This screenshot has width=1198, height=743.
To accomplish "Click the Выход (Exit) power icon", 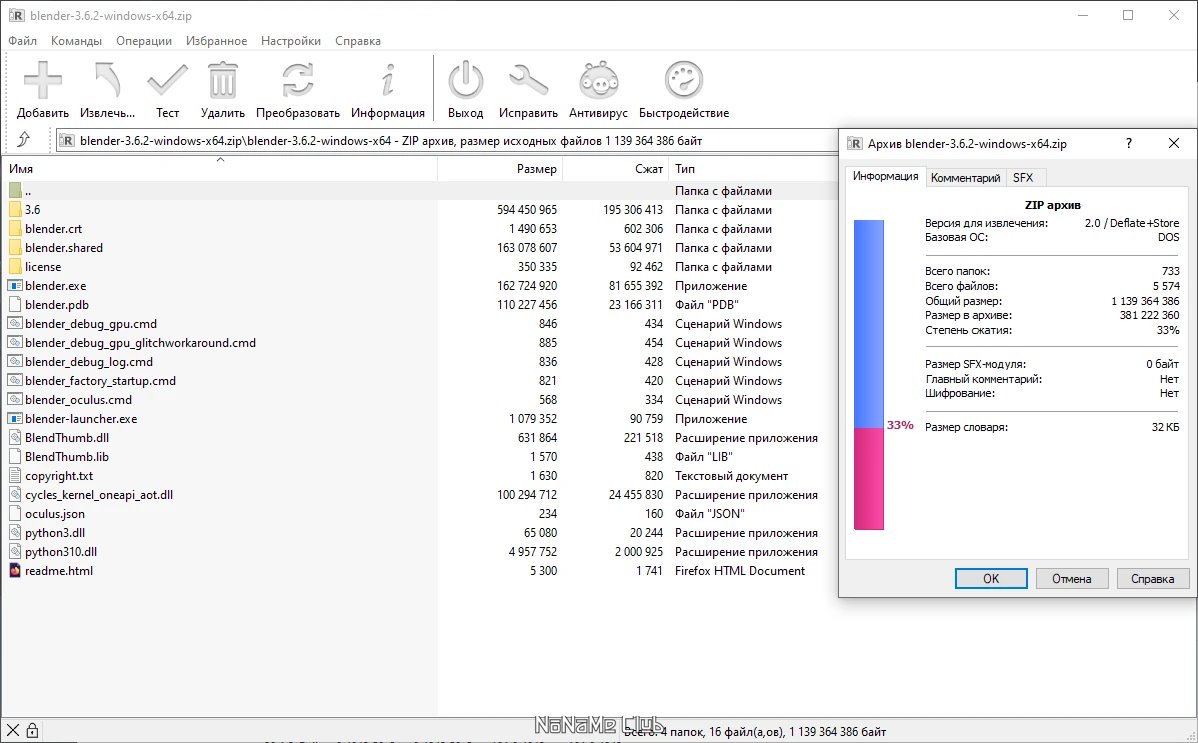I will [x=465, y=82].
